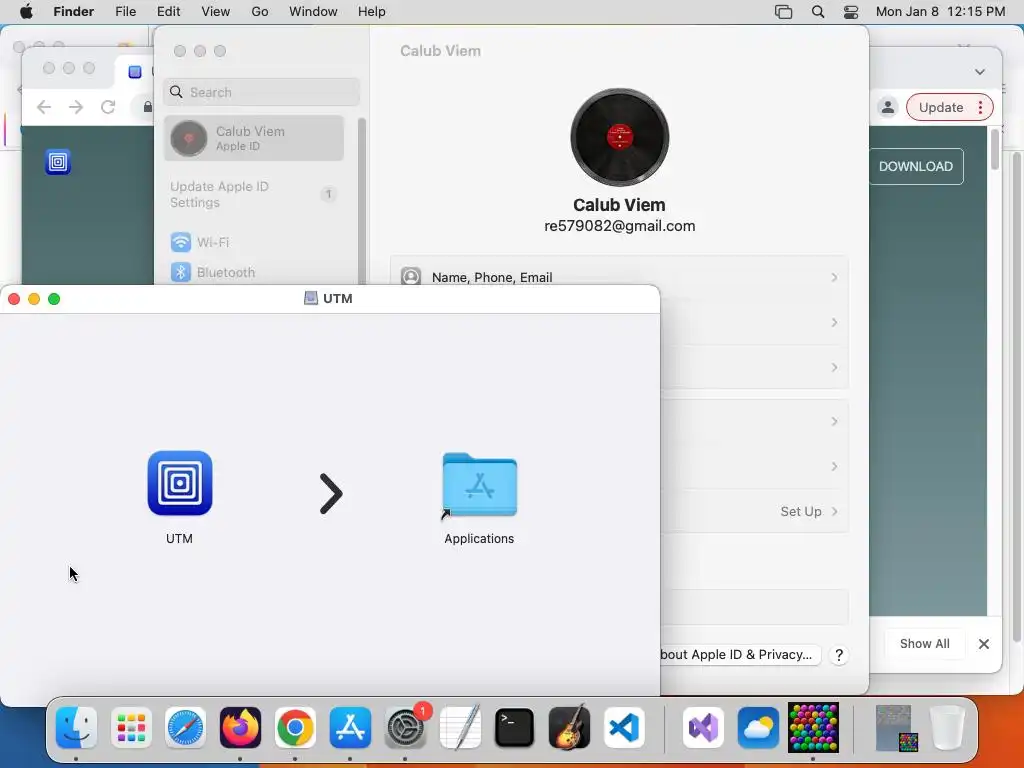Open the colorful bubbles game in Dock
This screenshot has height=768, width=1024.
813,728
